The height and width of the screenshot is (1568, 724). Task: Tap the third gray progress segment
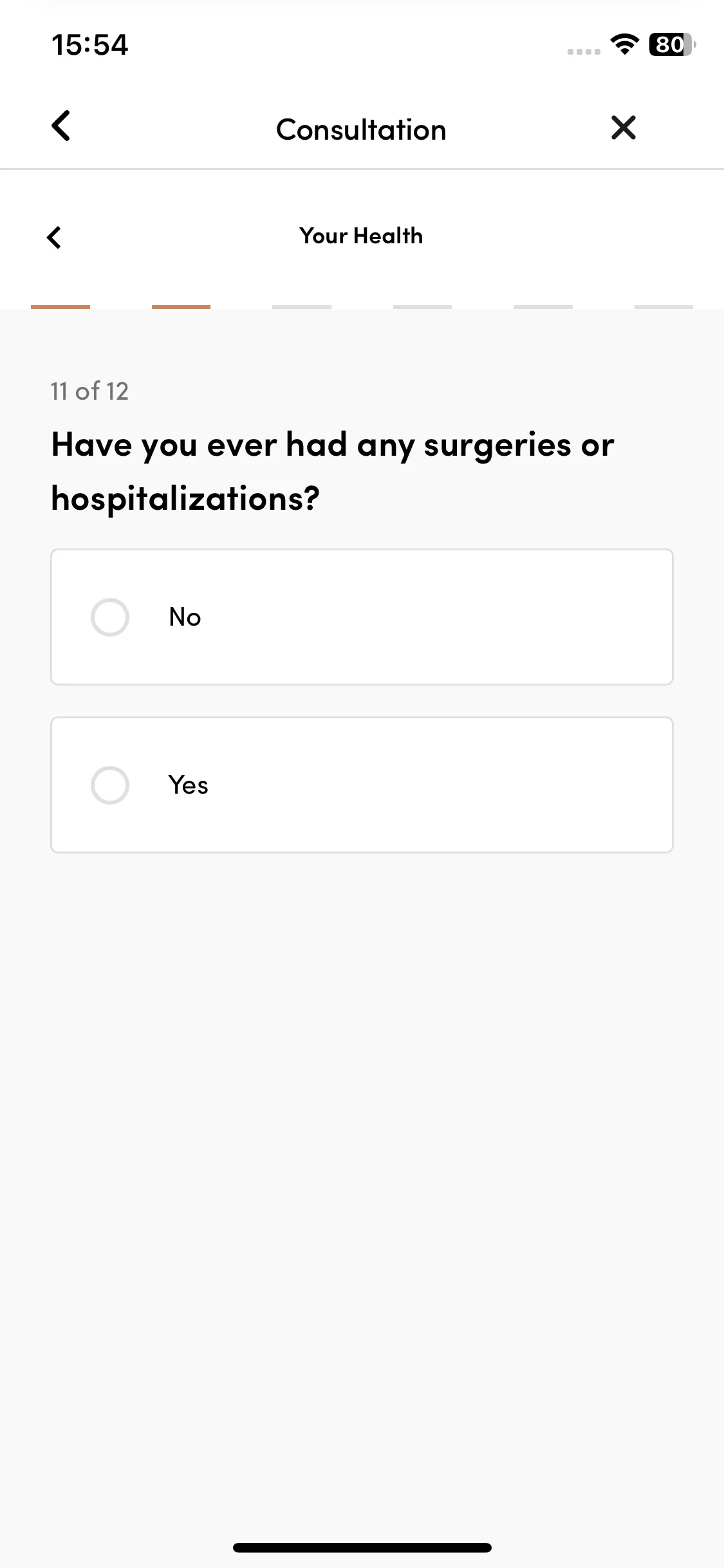[302, 307]
